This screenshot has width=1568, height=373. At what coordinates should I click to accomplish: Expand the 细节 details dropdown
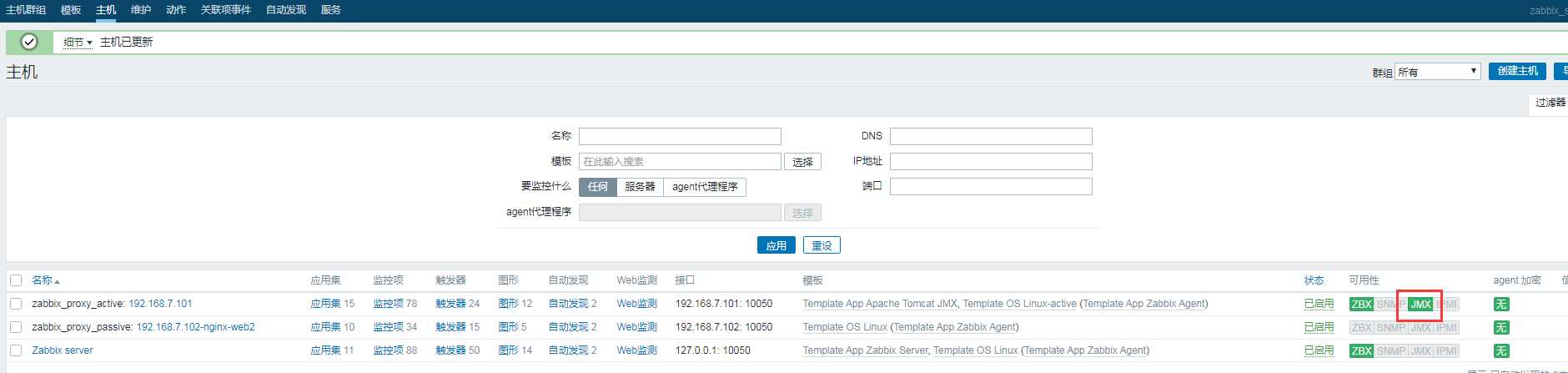(x=78, y=42)
